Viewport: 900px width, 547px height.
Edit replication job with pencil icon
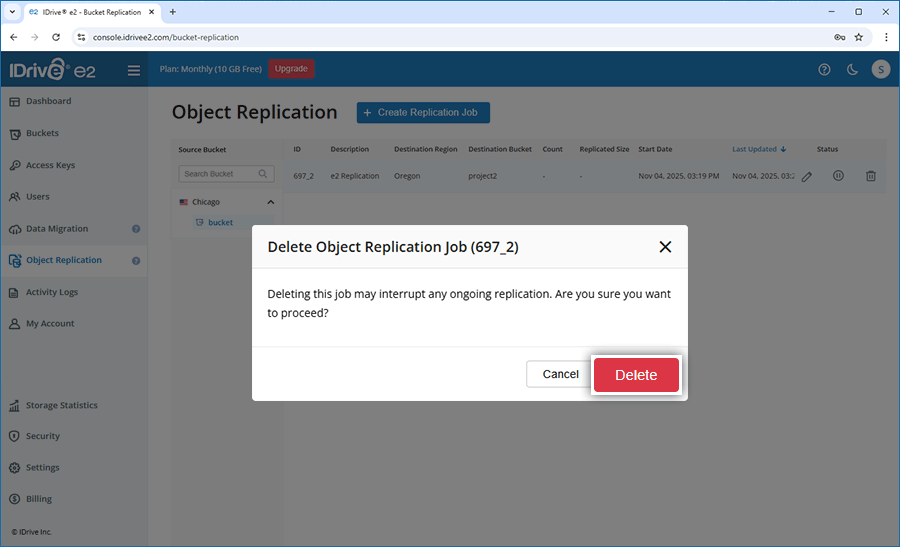[807, 176]
